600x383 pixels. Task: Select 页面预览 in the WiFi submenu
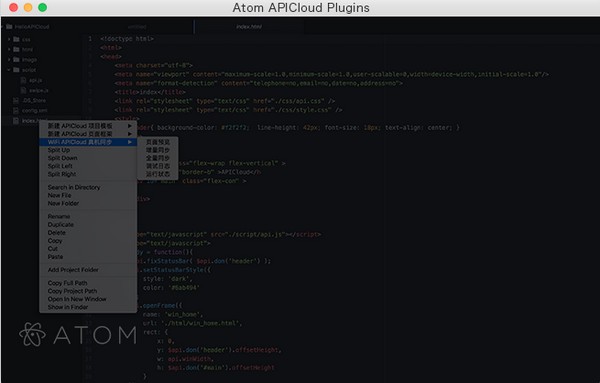pos(158,142)
